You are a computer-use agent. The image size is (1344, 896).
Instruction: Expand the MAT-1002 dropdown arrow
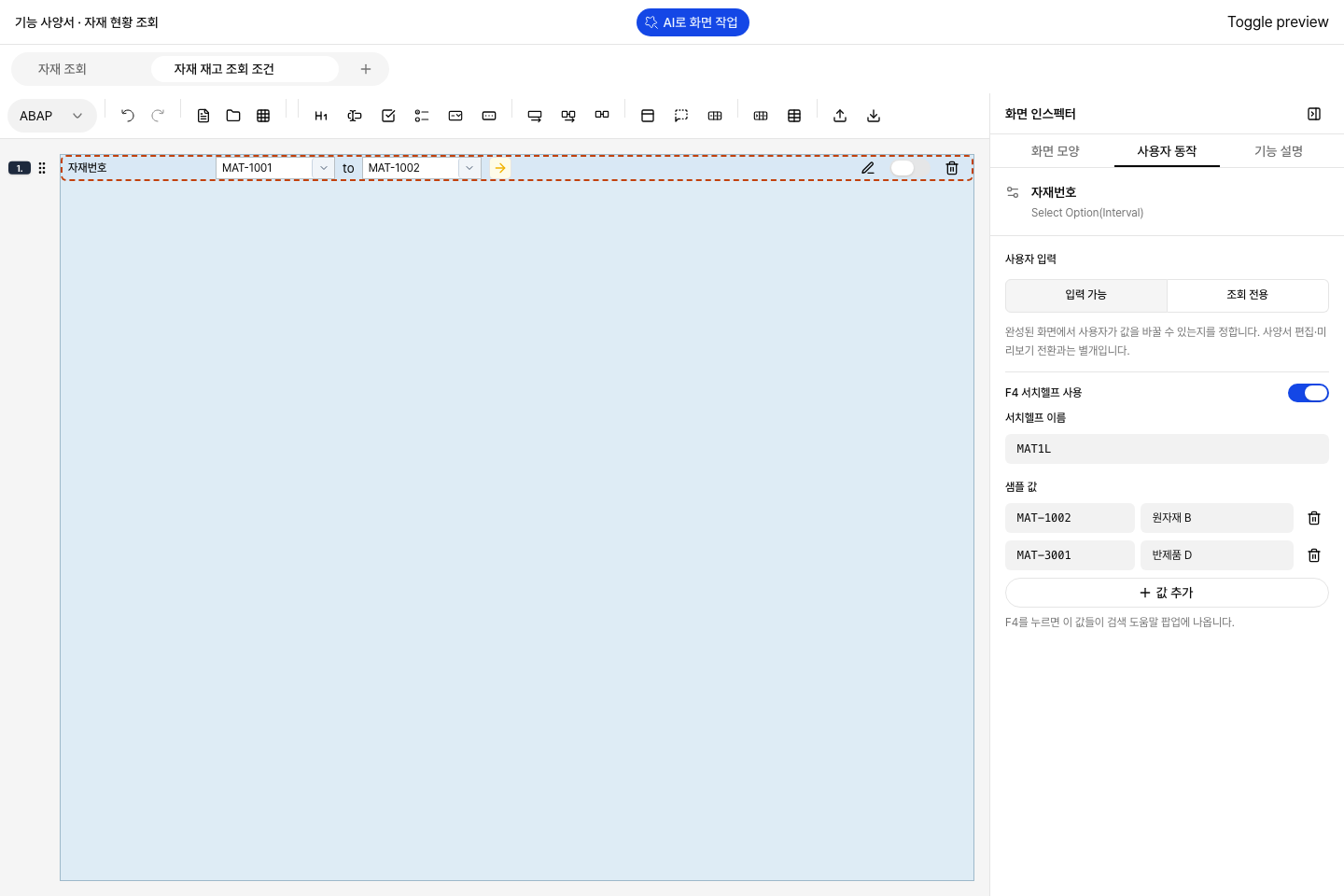point(469,168)
